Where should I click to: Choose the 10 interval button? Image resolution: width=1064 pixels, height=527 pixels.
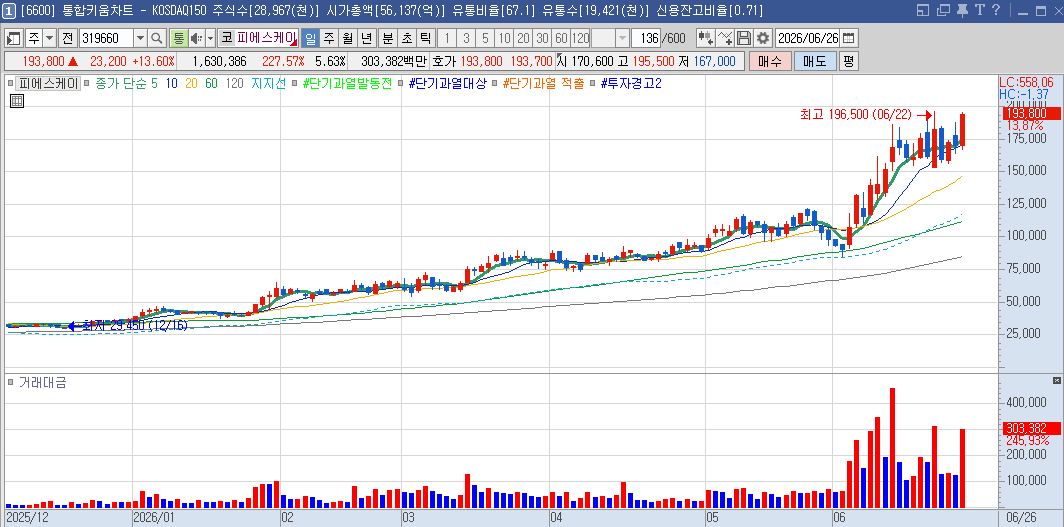click(x=504, y=38)
